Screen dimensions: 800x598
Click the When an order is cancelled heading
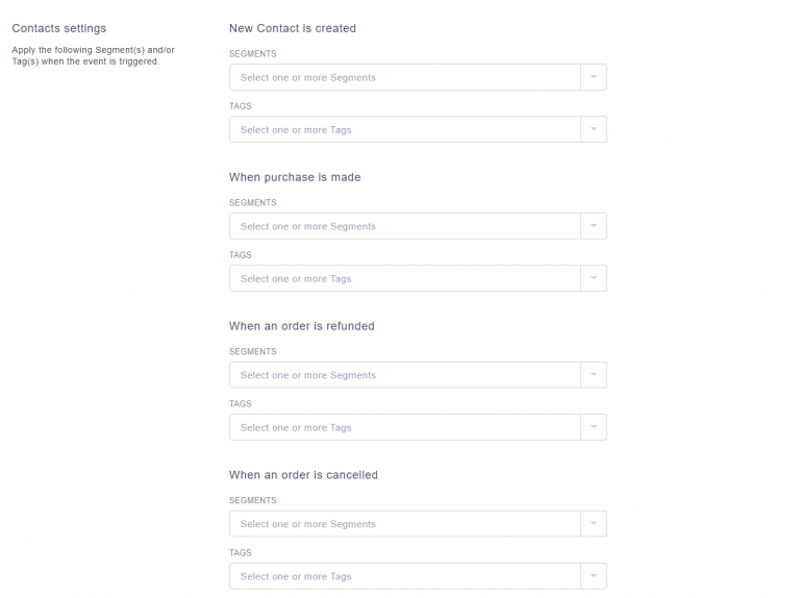tap(304, 475)
